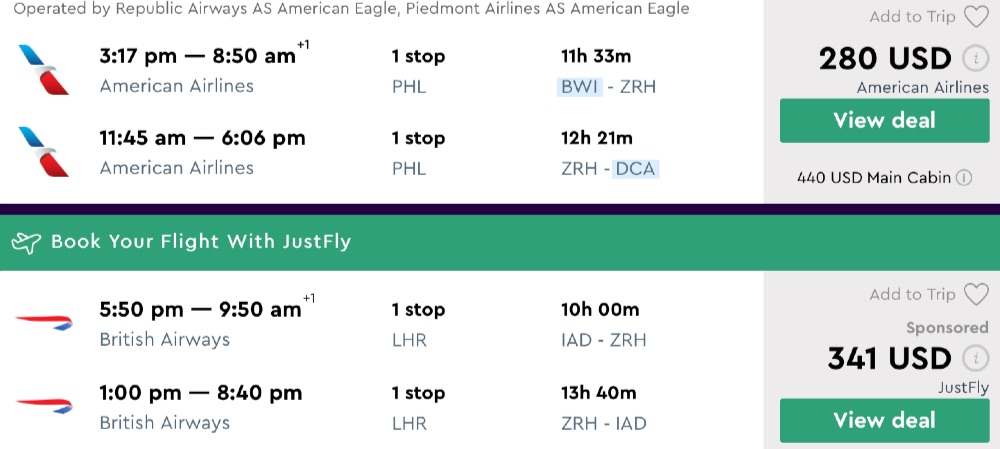View deal for 280 USD American Airlines

point(884,121)
